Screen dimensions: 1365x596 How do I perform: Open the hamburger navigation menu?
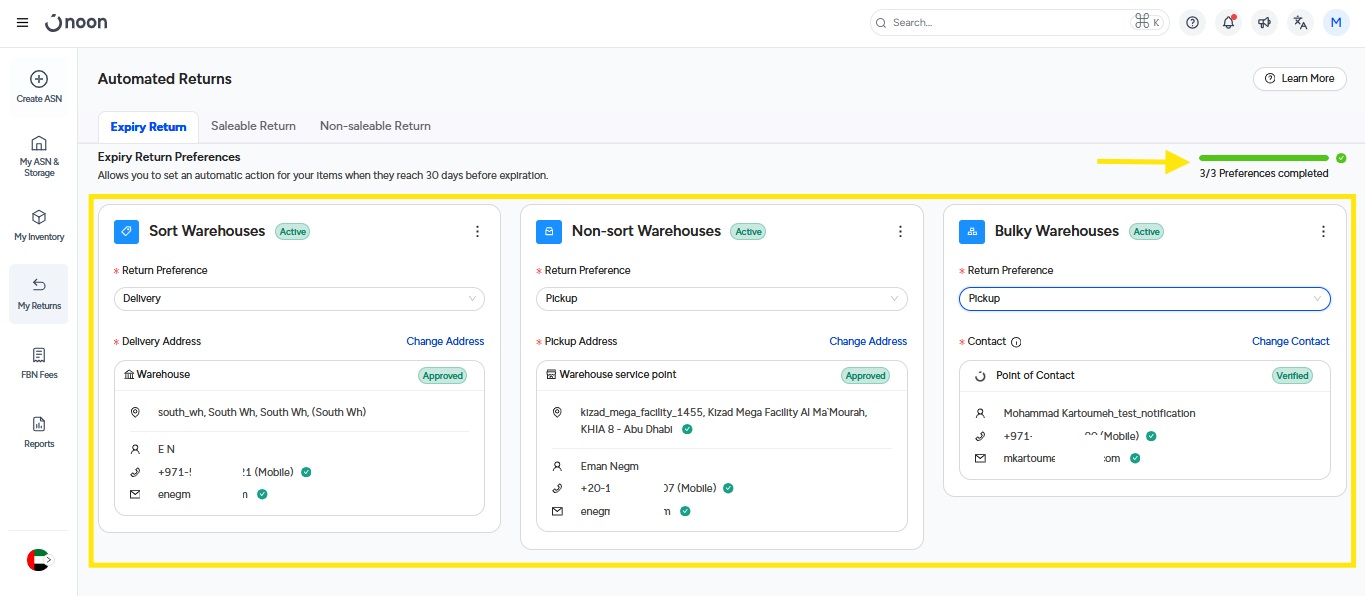[x=22, y=22]
